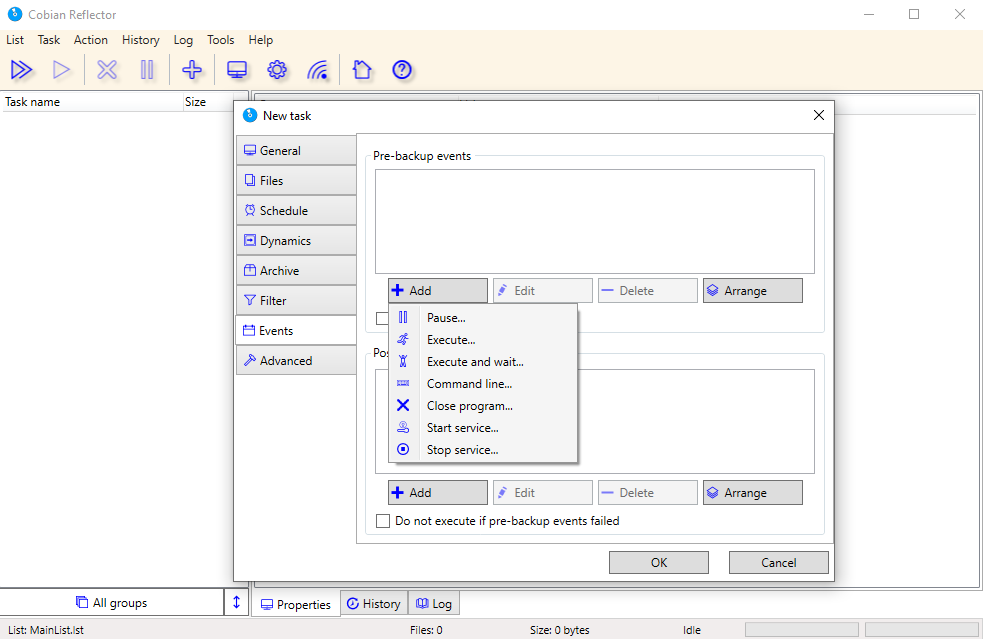
Task: Run selected tasks play icon
Action: click(x=61, y=70)
